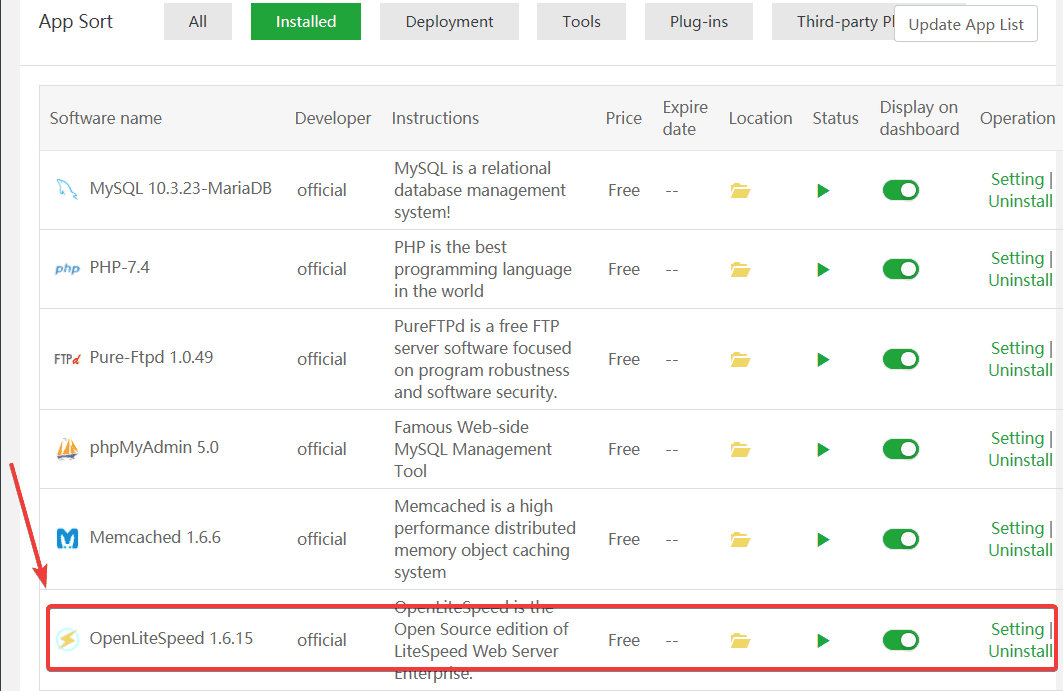1063x691 pixels.
Task: Disable PHP-7.4 dashboard display toggle
Action: click(x=900, y=269)
